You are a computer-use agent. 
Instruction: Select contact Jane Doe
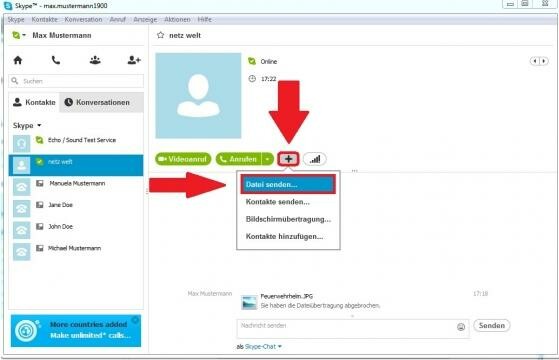(76, 209)
